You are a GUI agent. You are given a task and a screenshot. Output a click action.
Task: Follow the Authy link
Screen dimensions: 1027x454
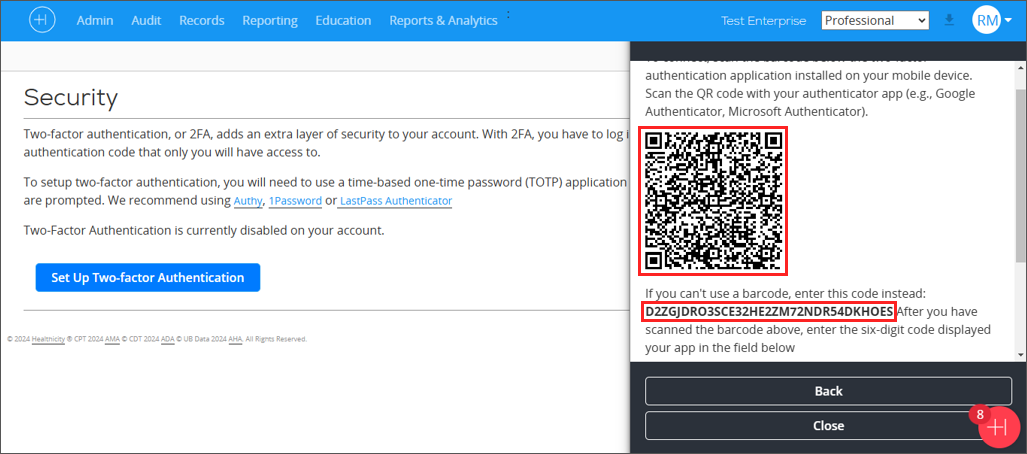248,201
